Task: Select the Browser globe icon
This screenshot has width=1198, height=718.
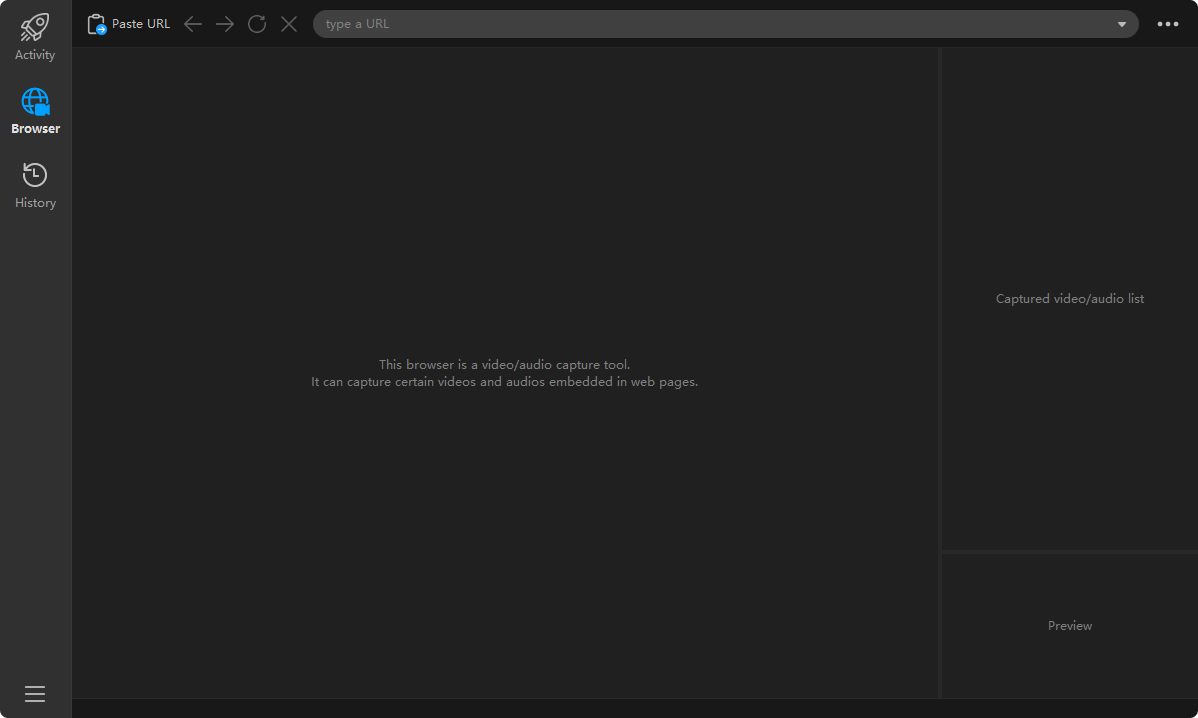Action: pyautogui.click(x=35, y=102)
